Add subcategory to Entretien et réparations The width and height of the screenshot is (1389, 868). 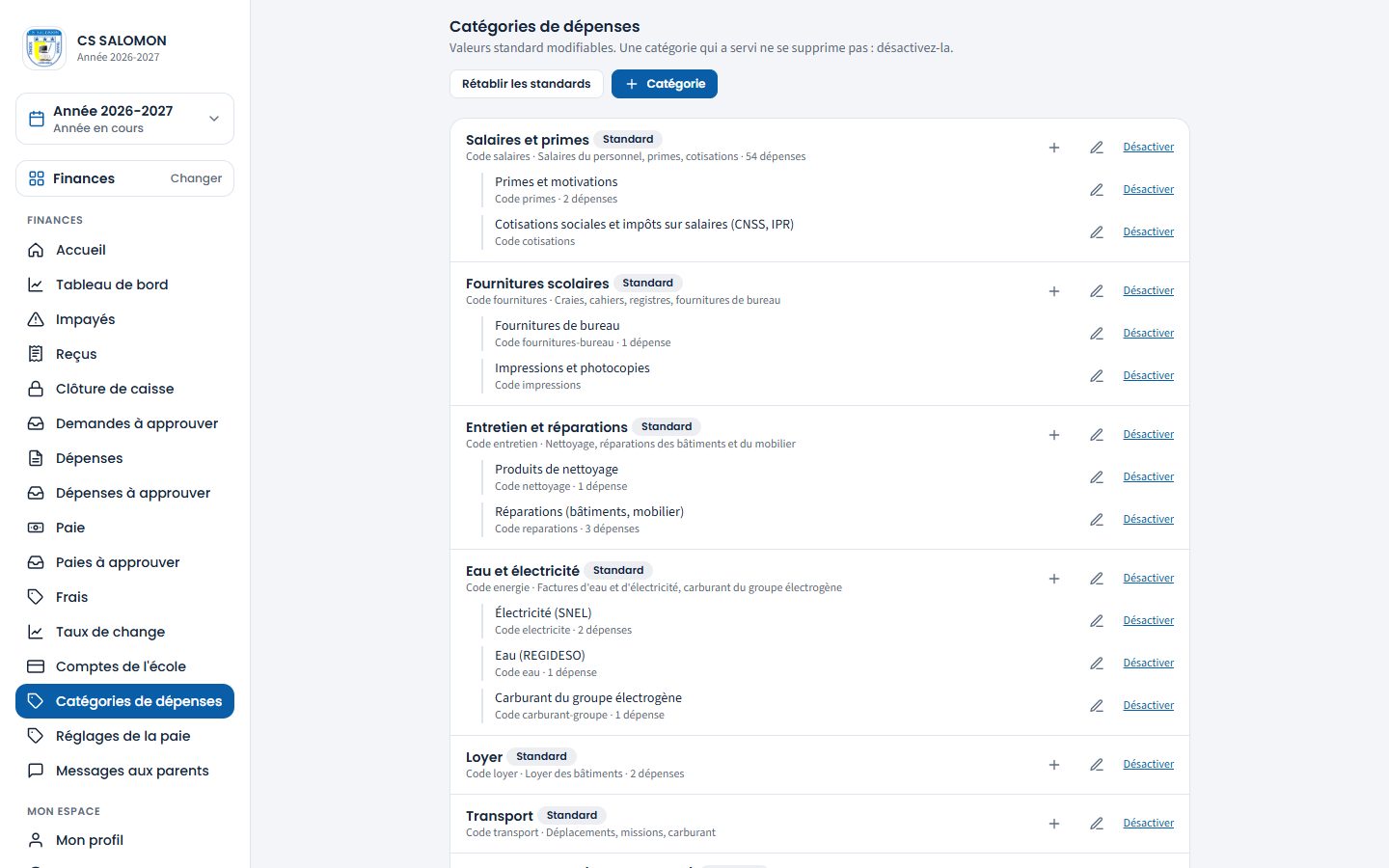coord(1054,435)
